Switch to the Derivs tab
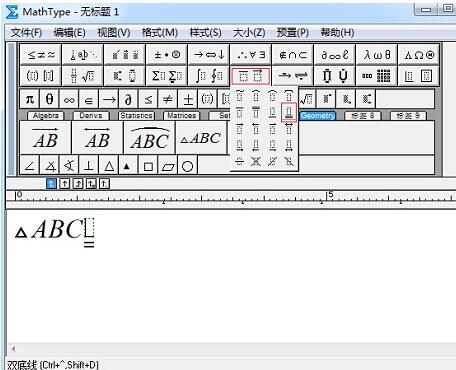 click(91, 116)
